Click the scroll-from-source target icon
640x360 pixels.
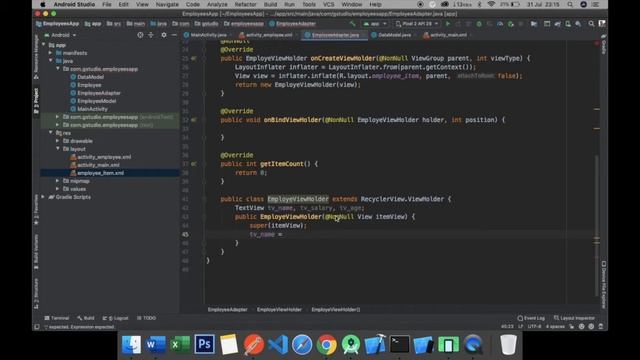point(140,35)
